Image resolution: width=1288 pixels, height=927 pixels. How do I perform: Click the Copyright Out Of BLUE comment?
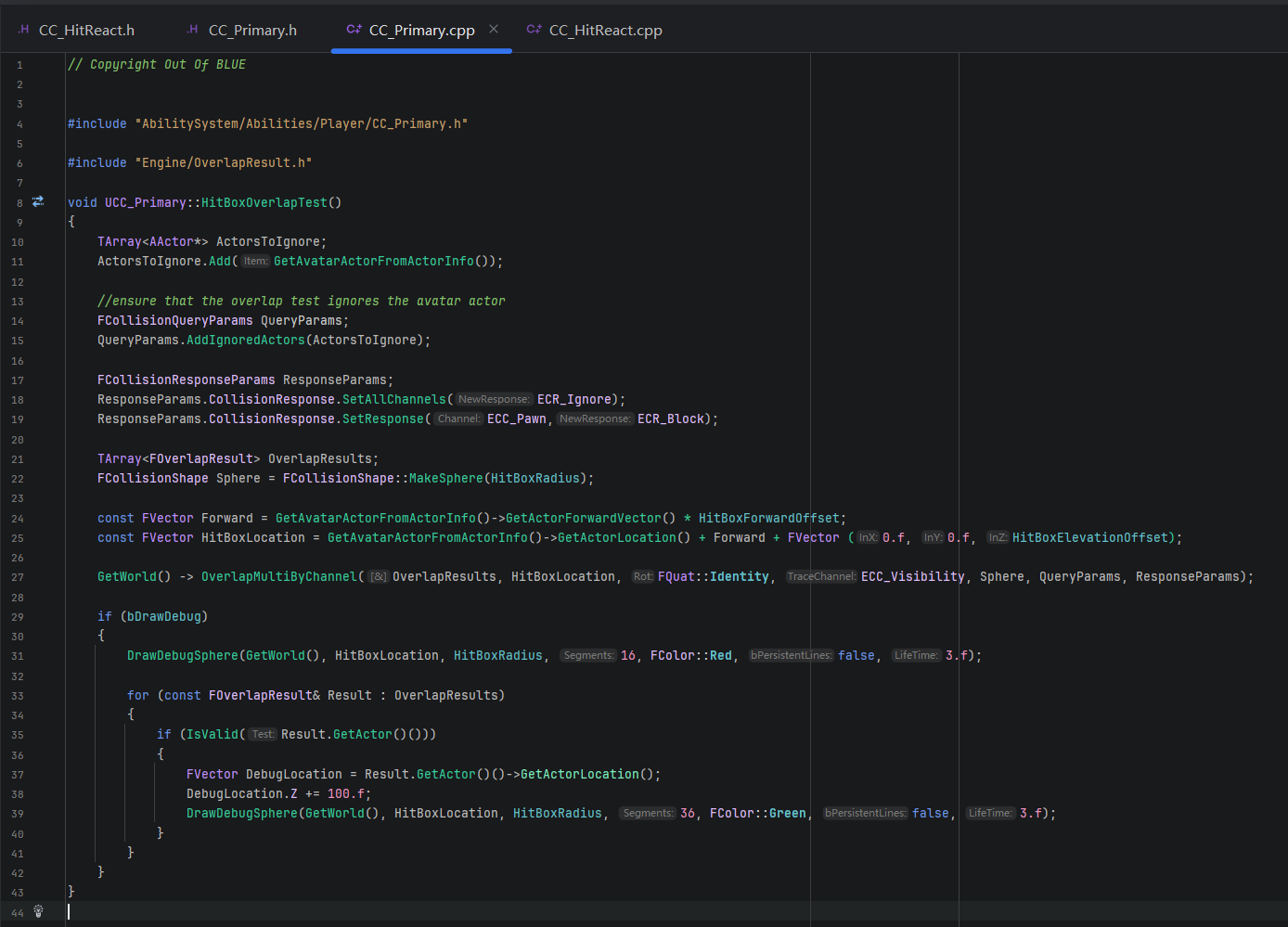(157, 64)
